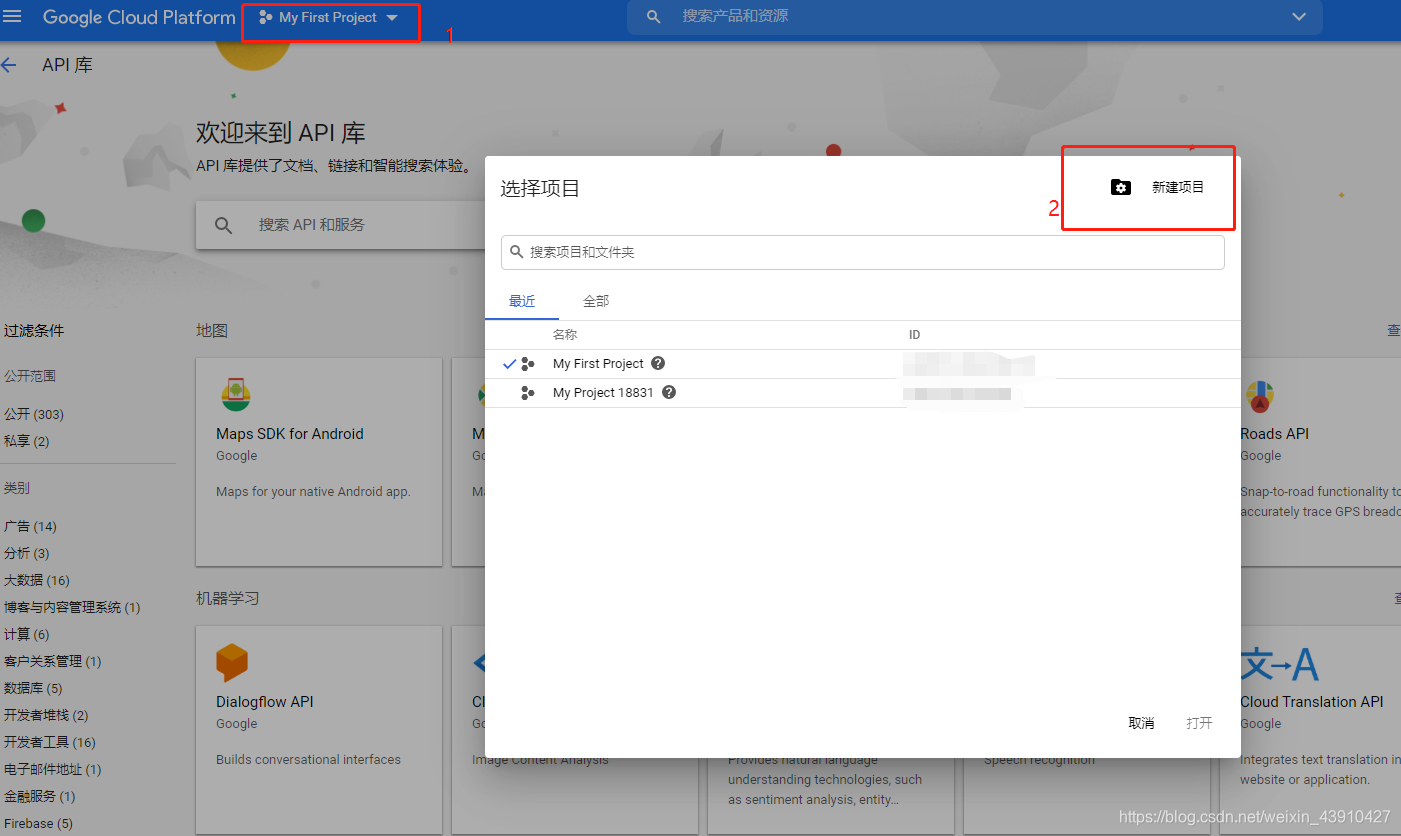
Task: Filter by 电子邮件地址 (1)
Action: coord(52,769)
